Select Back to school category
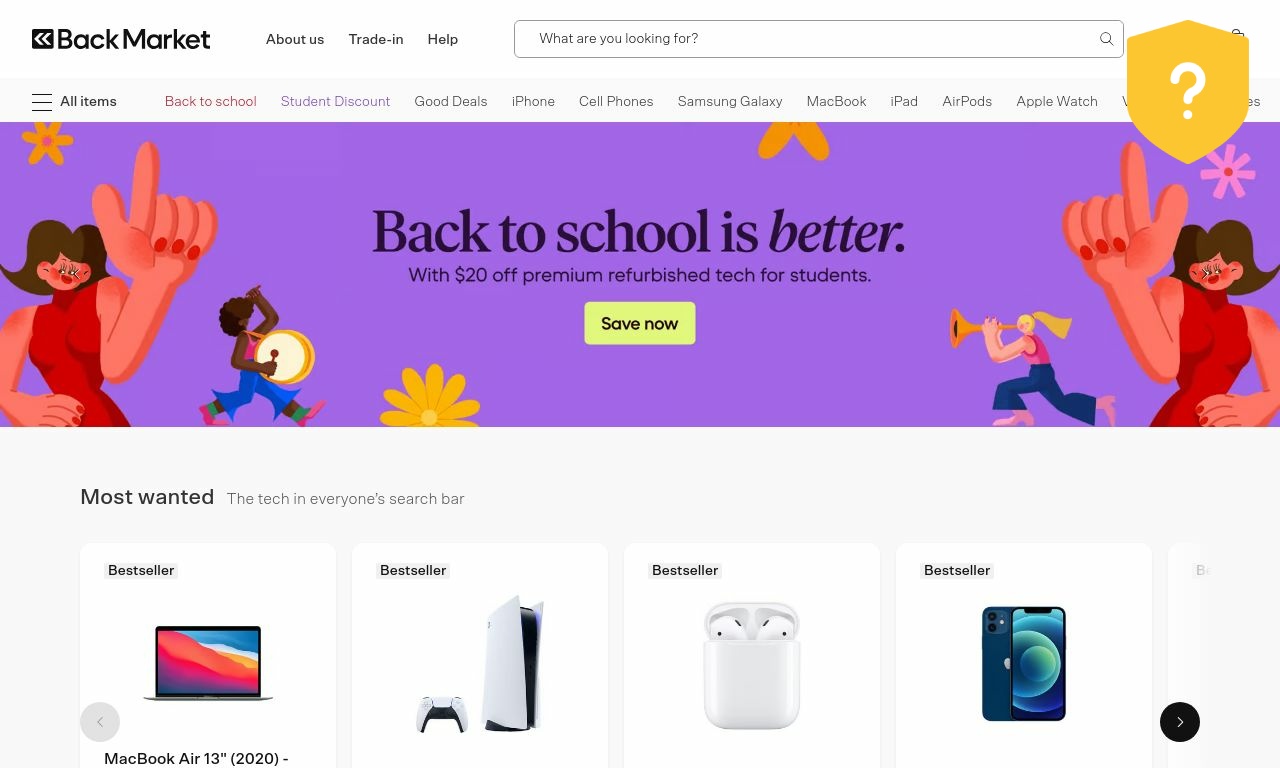This screenshot has width=1280, height=768. (x=211, y=101)
